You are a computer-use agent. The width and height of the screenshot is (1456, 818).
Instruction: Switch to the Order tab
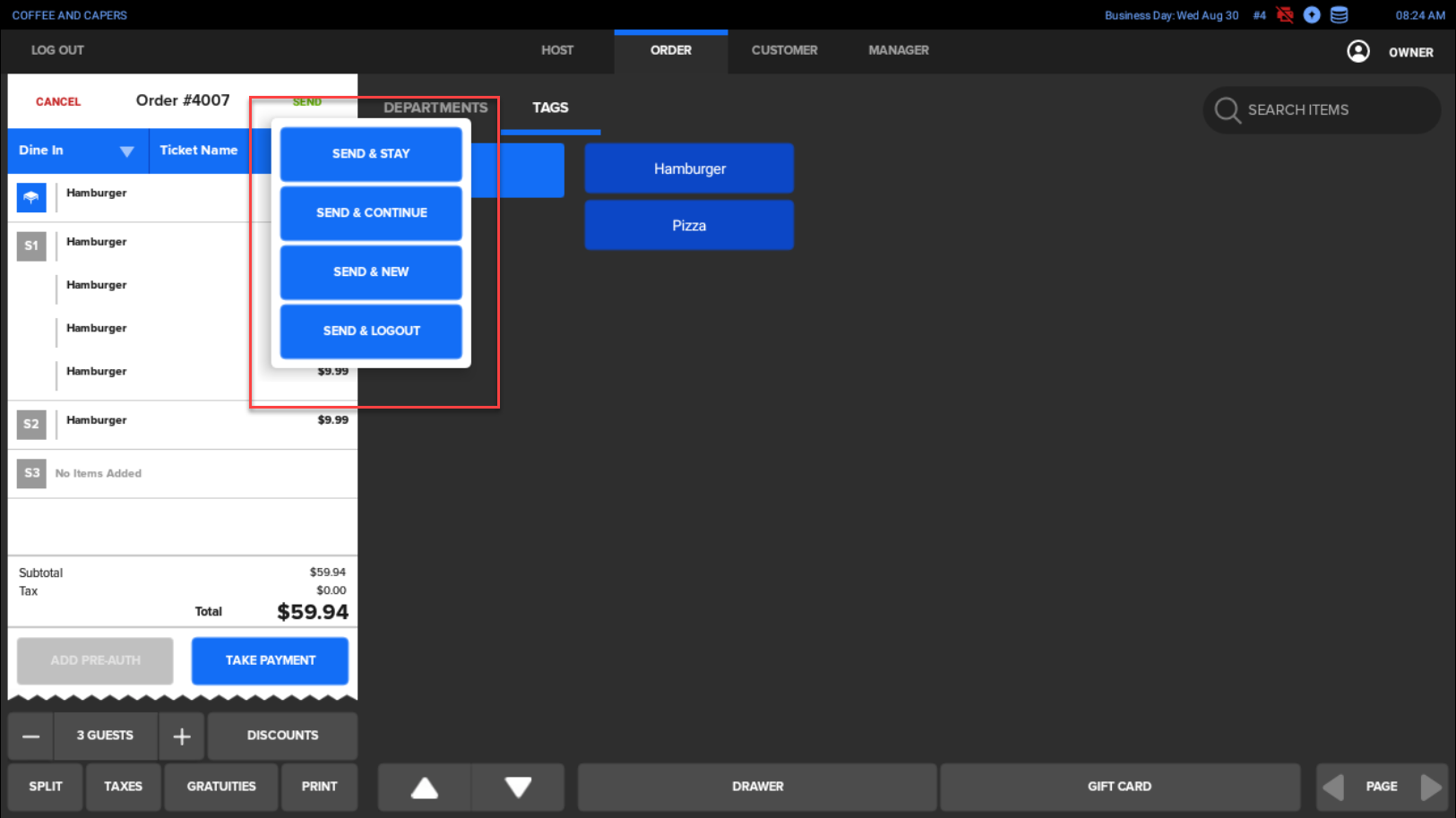coord(671,50)
